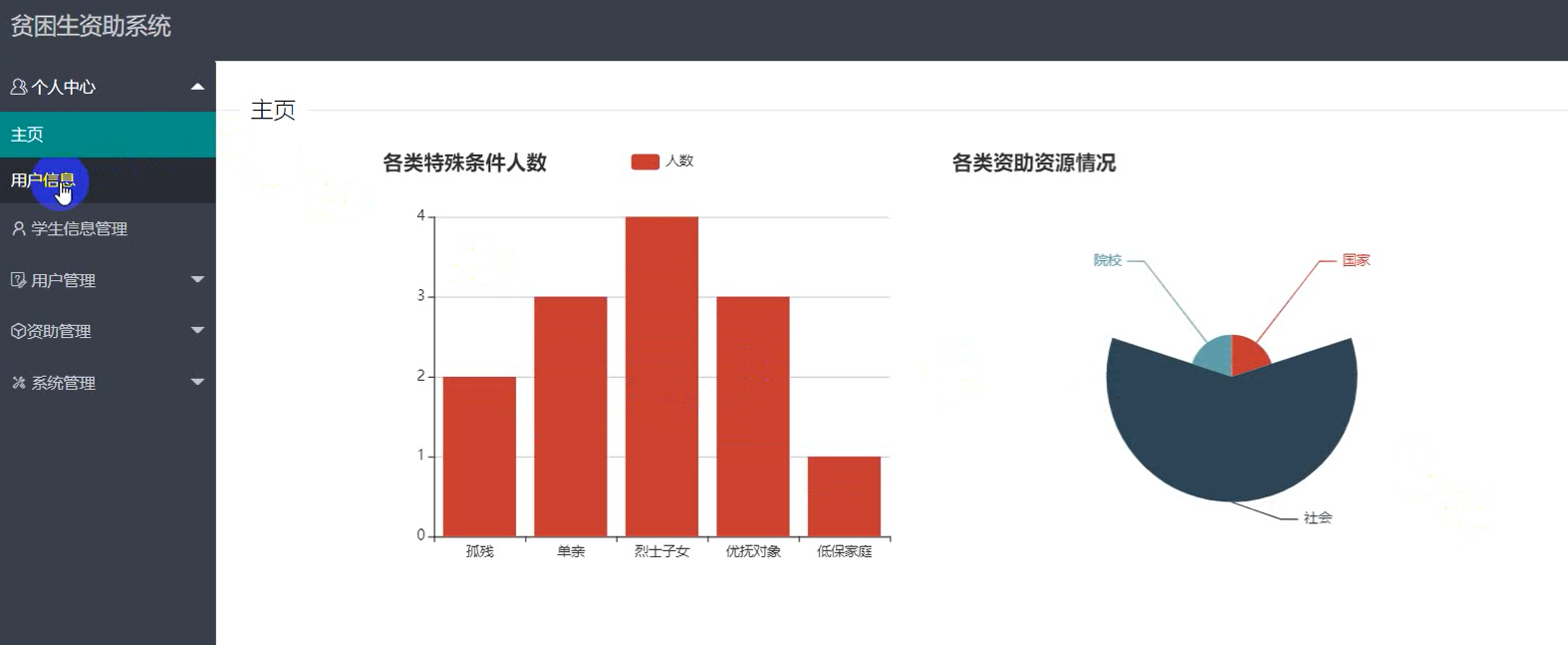Click the 孤残 axis label

point(479,551)
